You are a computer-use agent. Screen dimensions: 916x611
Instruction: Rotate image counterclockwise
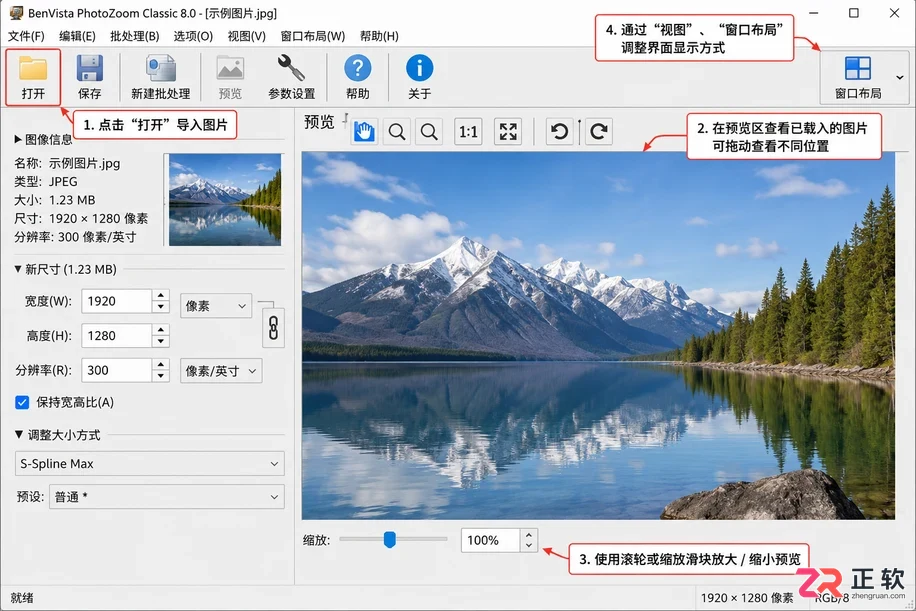pyautogui.click(x=560, y=131)
